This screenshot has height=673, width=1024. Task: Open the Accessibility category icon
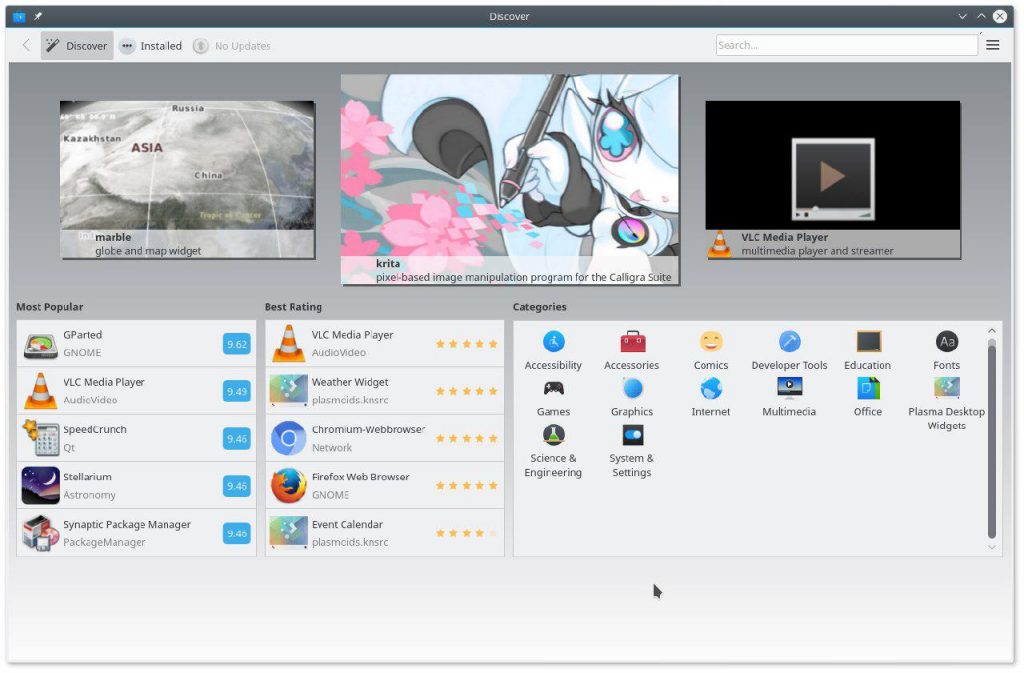point(554,342)
